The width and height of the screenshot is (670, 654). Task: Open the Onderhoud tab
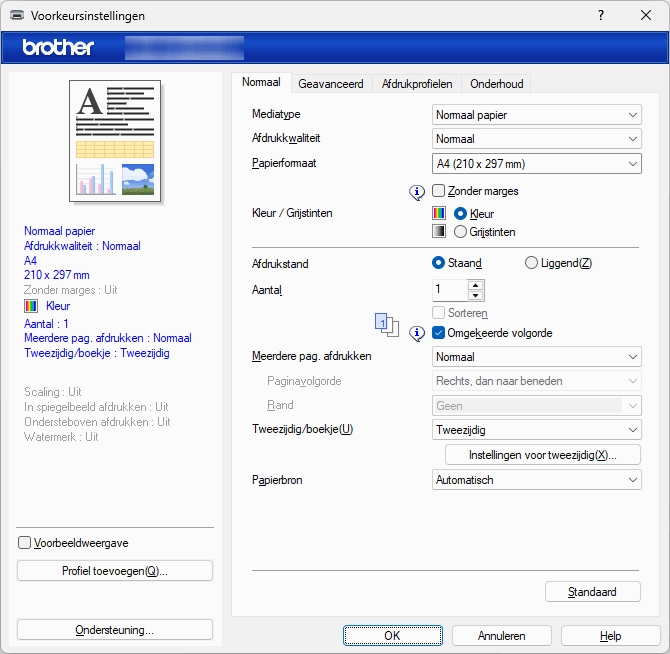pos(497,84)
